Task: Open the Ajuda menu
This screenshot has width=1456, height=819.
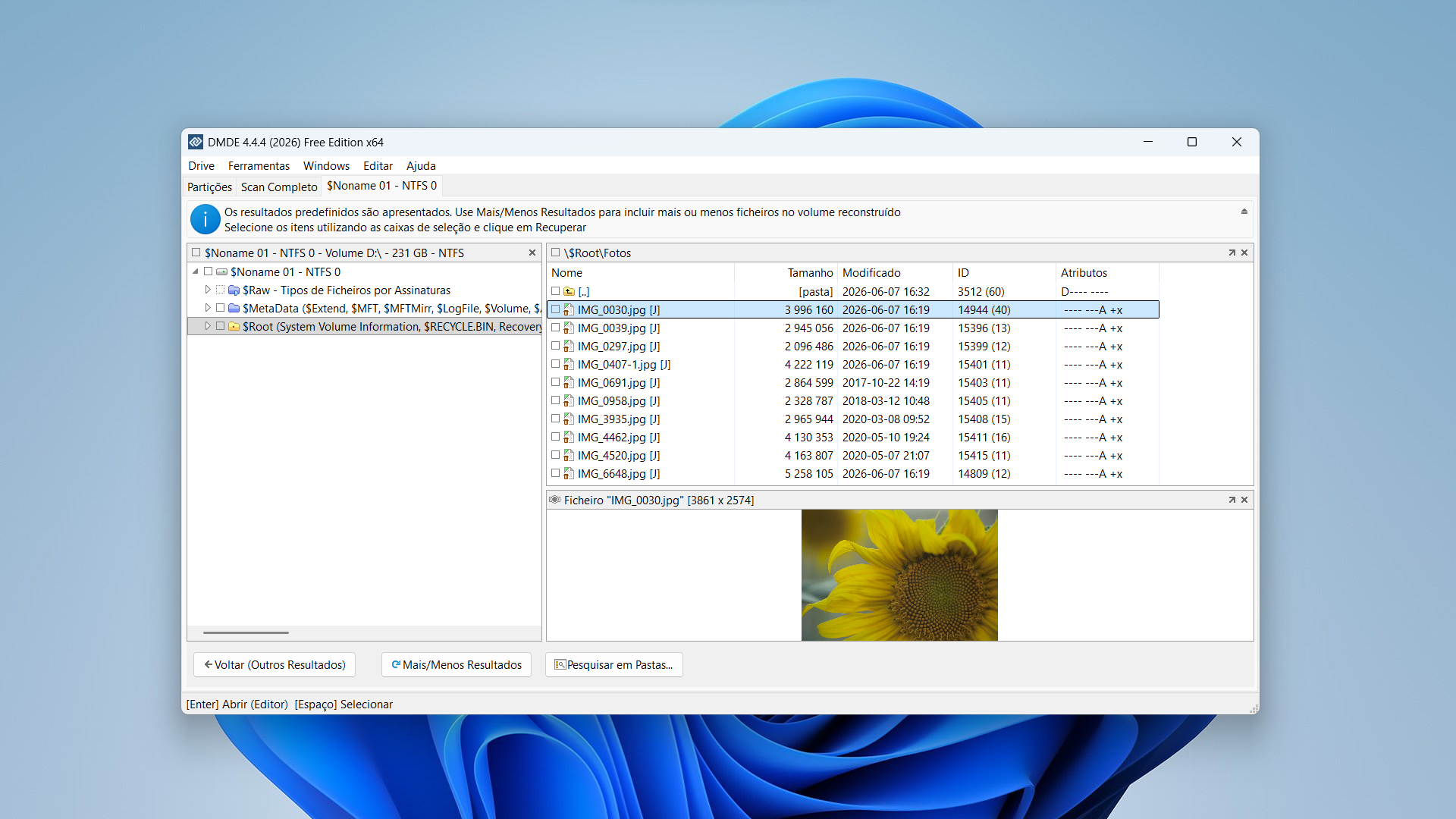Action: pos(421,165)
